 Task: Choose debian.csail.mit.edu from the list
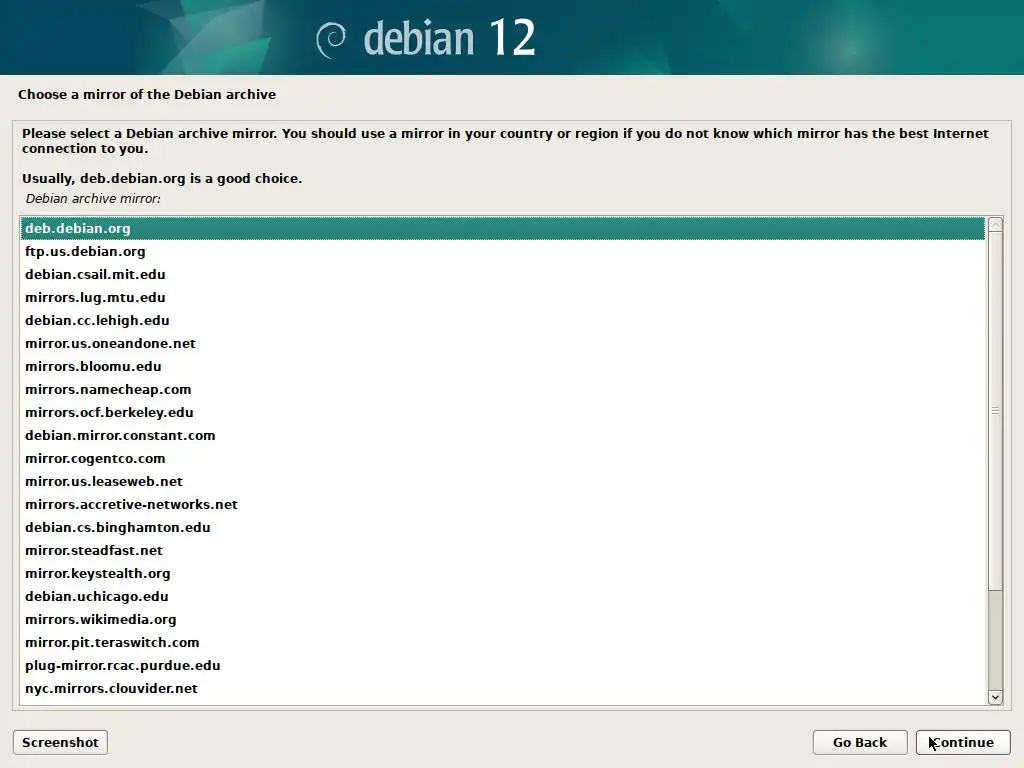click(x=502, y=274)
